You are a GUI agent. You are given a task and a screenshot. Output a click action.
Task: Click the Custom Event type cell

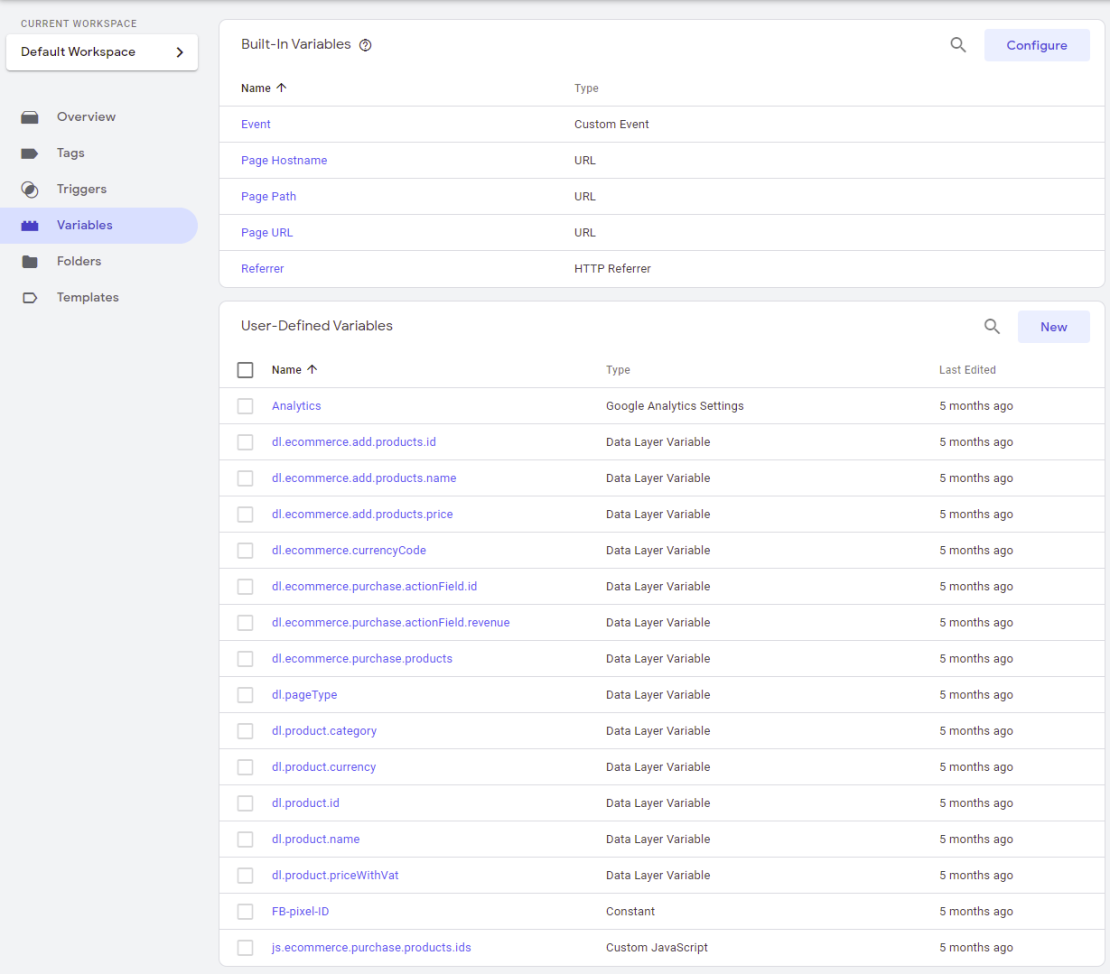click(x=611, y=124)
